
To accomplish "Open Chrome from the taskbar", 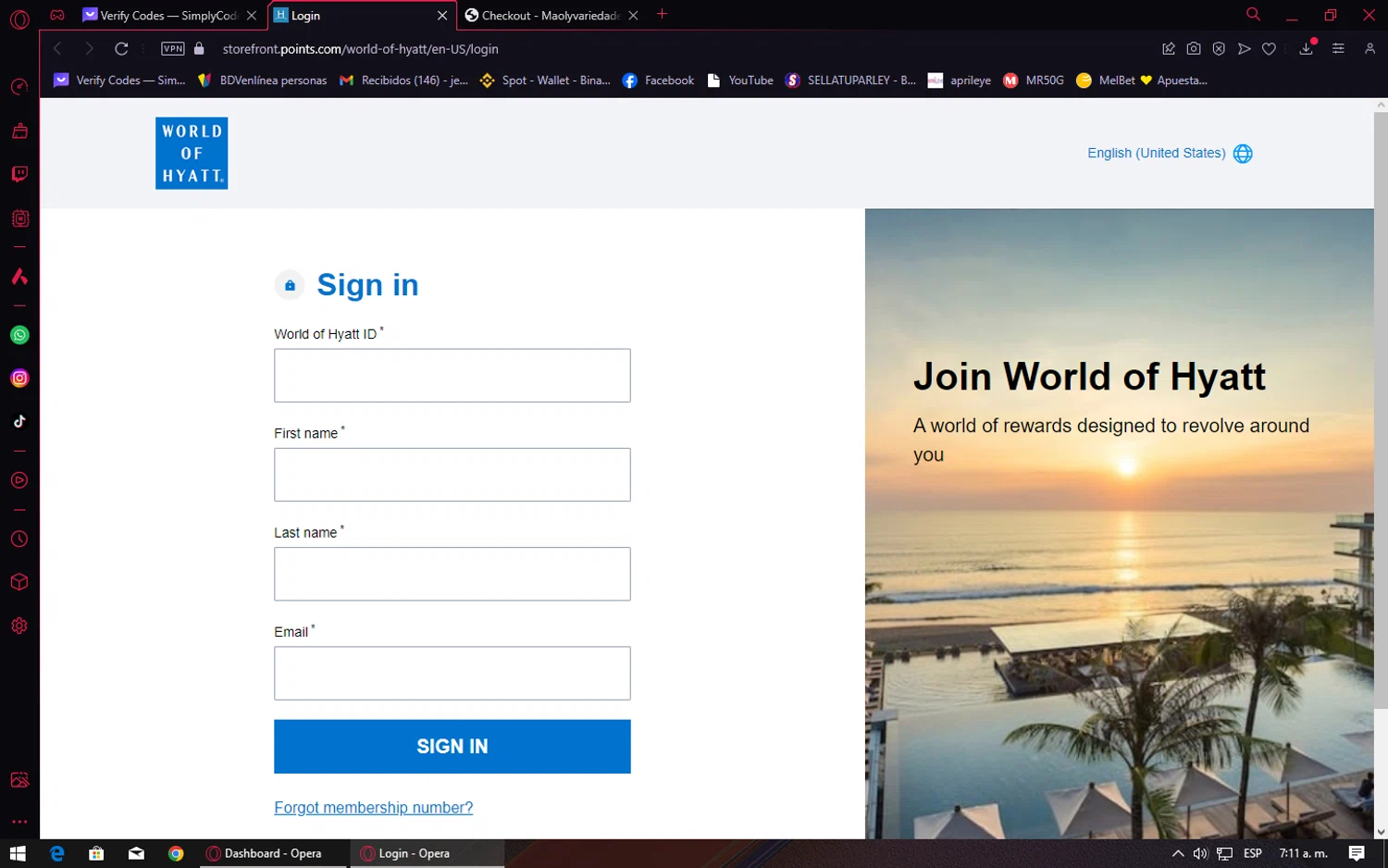I will click(176, 853).
